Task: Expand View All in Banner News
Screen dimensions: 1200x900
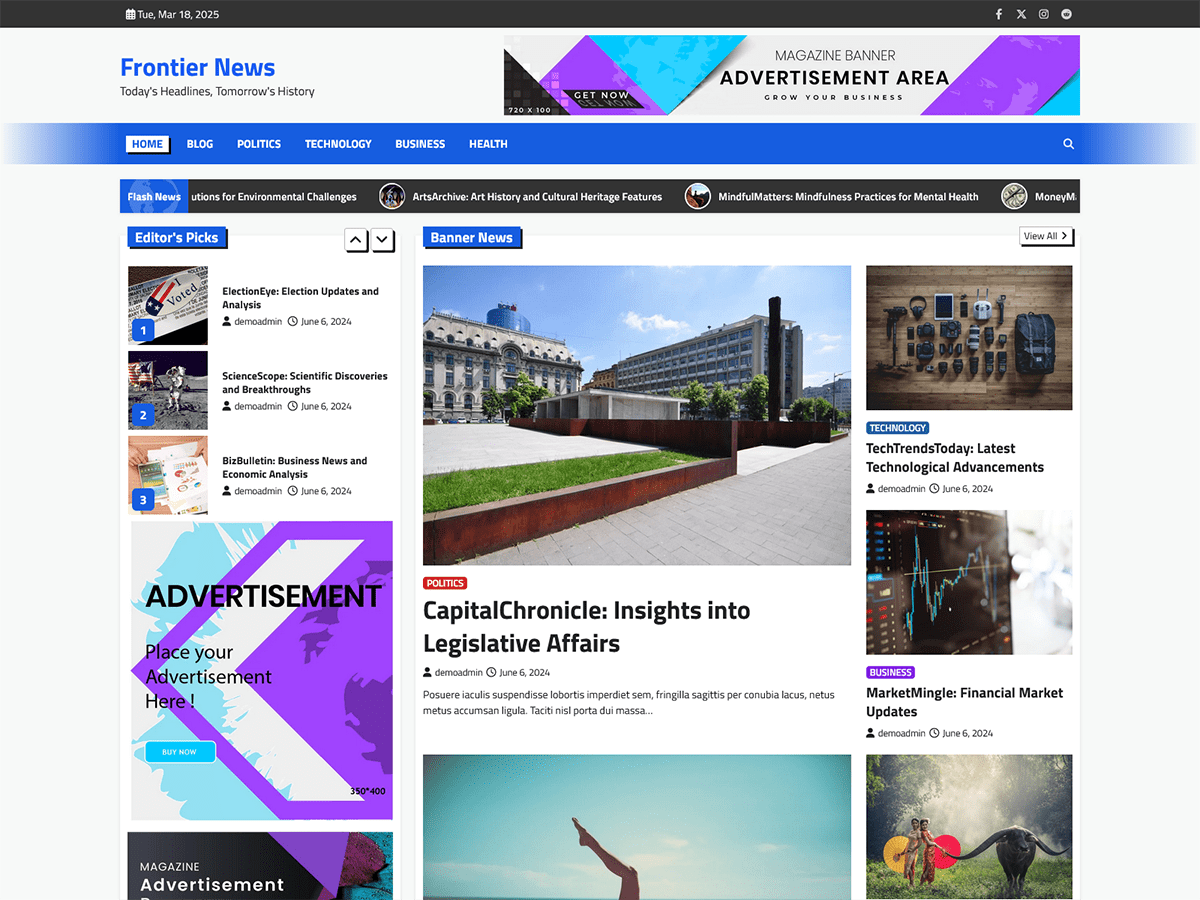Action: [x=1045, y=236]
